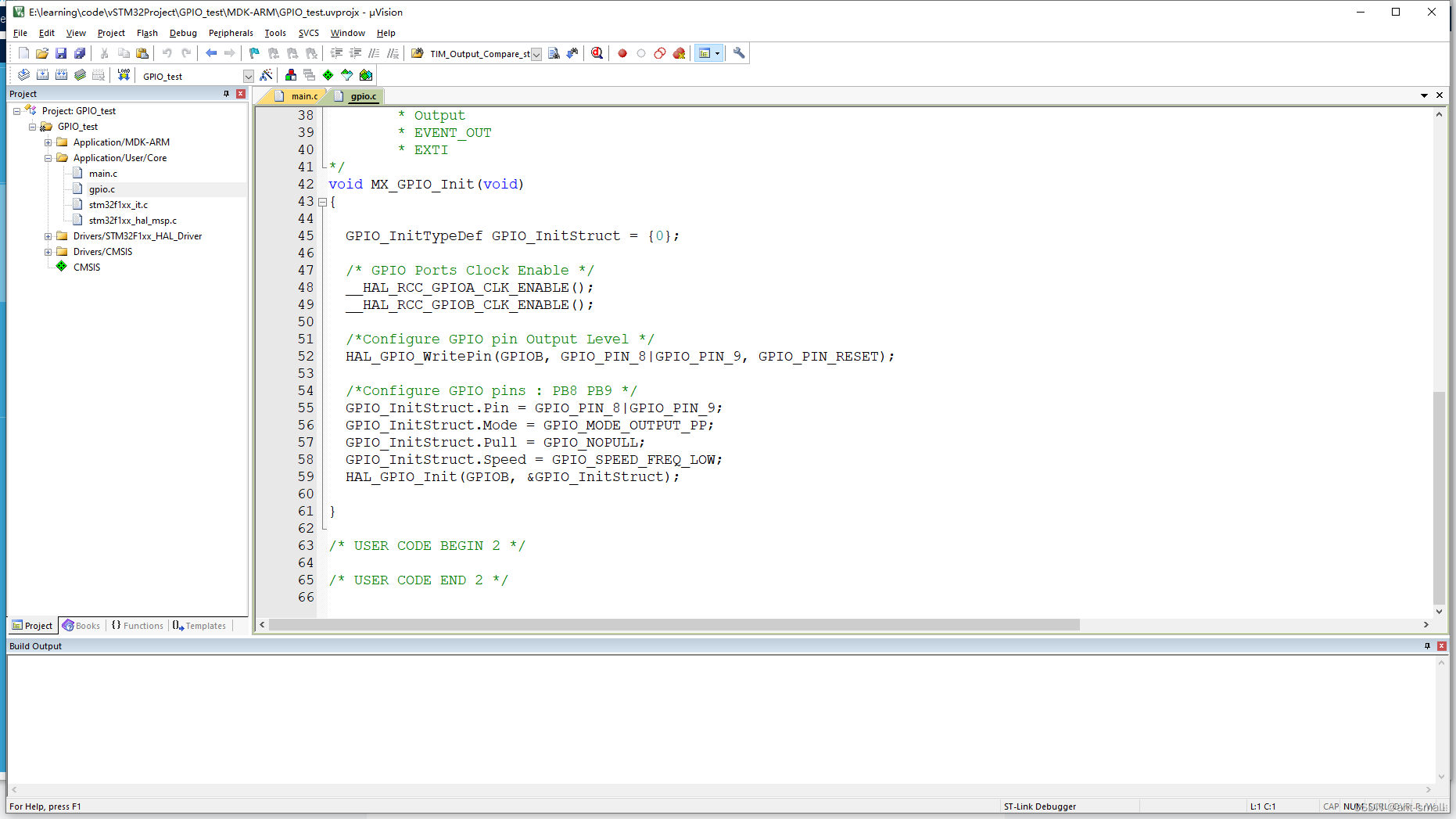This screenshot has height=819, width=1456.
Task: Toggle Caps Lock indicator CAP in status bar
Action: 1330,806
